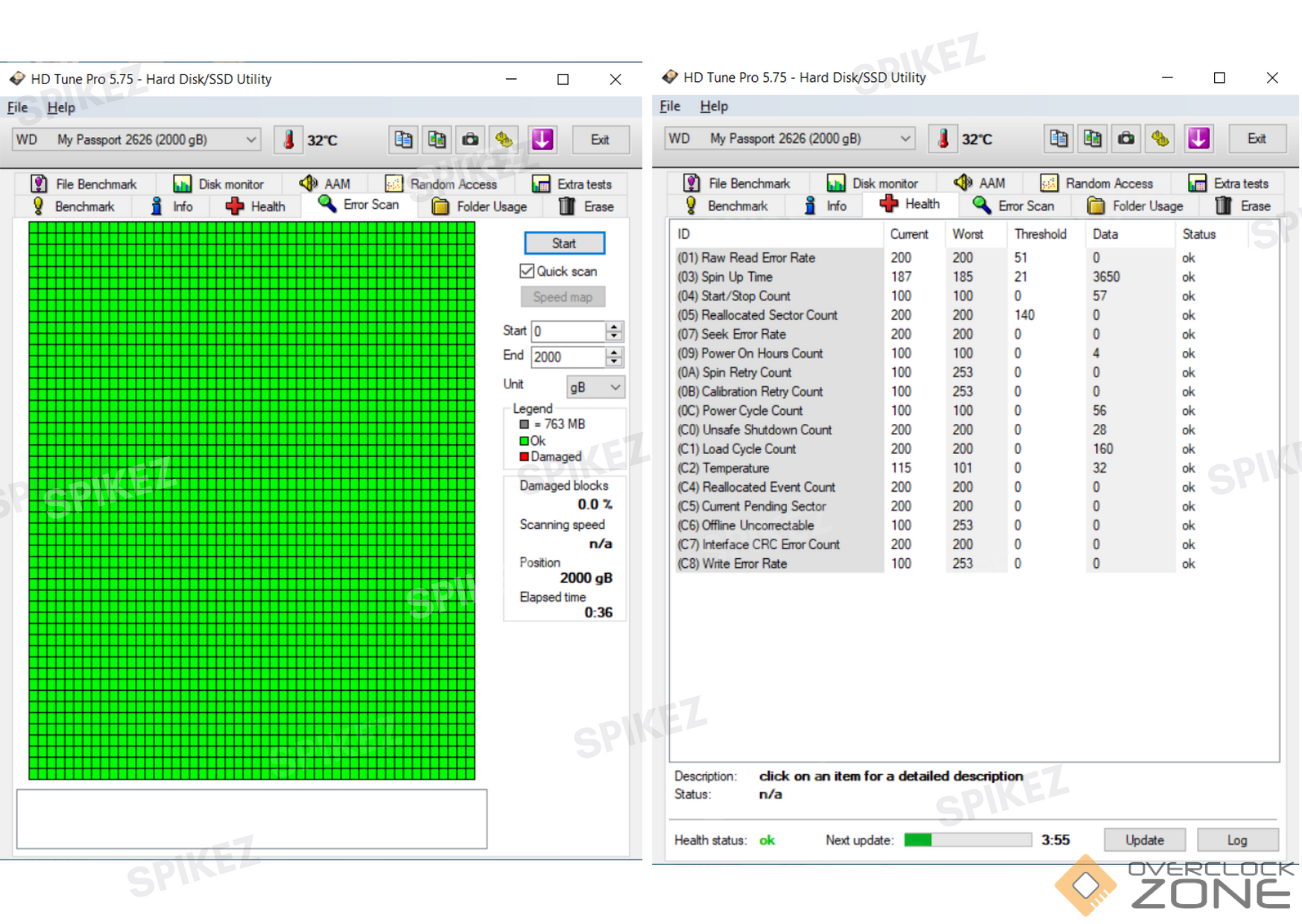Click the Log button
The height and width of the screenshot is (924, 1302).
(x=1238, y=840)
